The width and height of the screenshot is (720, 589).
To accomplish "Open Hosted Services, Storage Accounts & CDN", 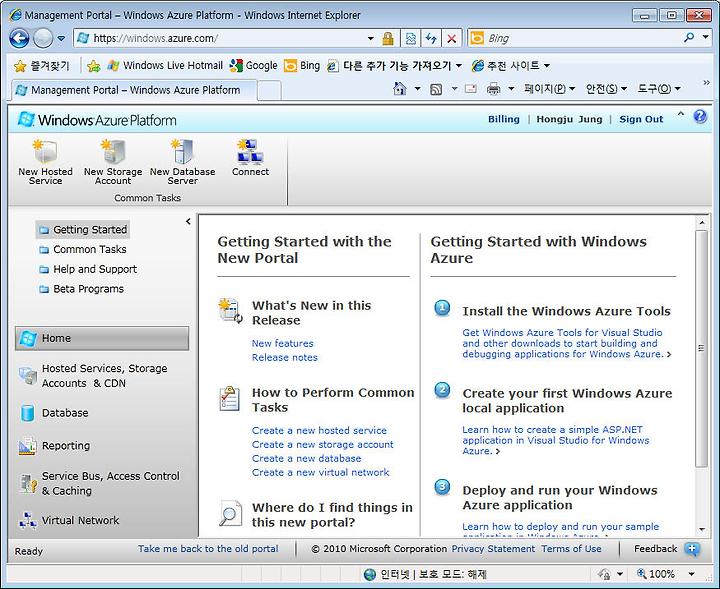I will [x=102, y=376].
